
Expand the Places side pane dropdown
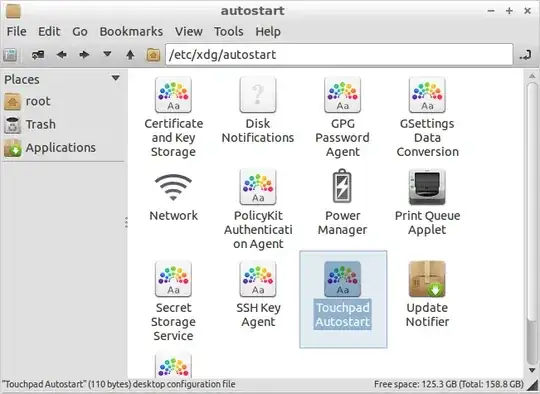[116, 78]
